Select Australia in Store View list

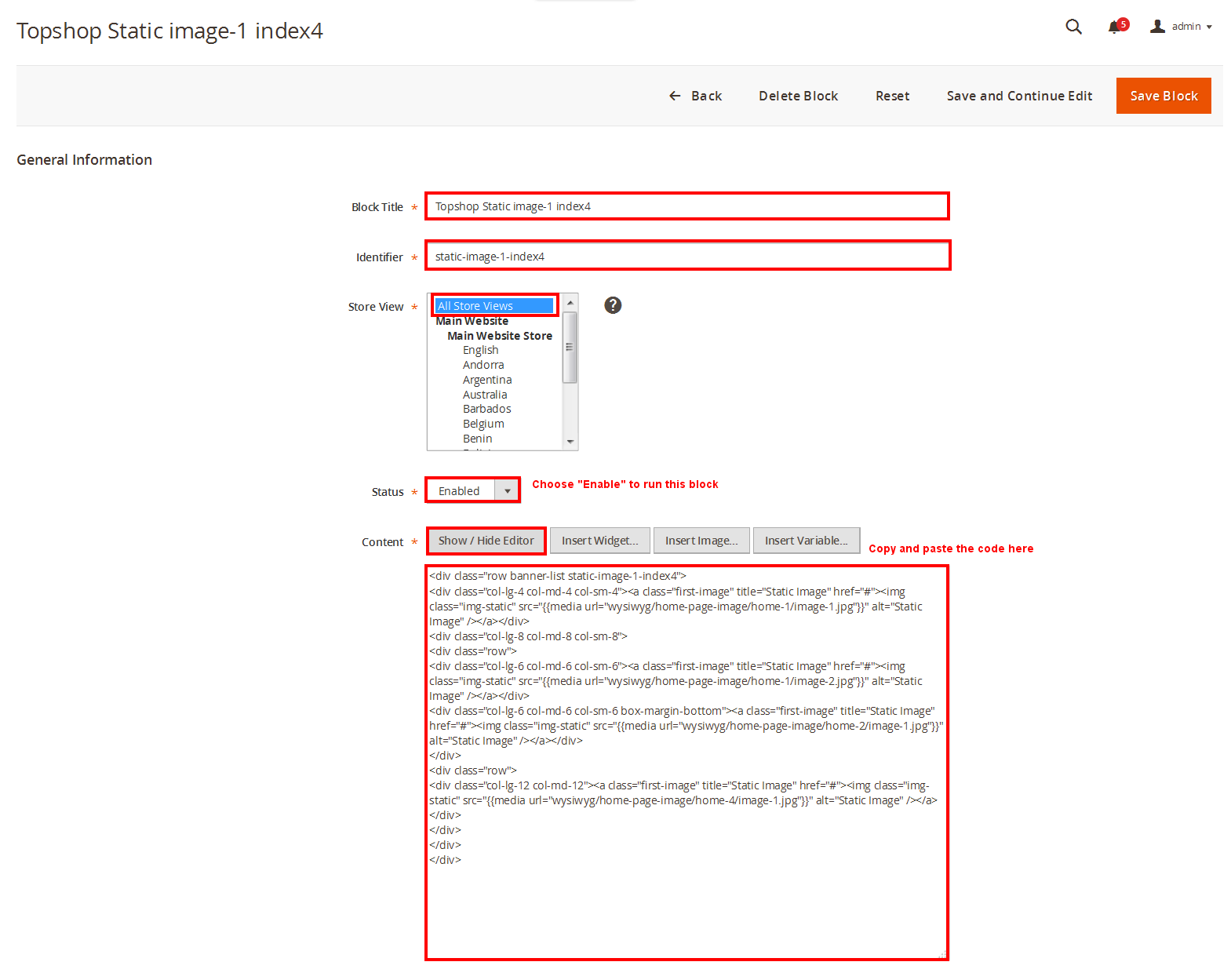click(x=485, y=395)
